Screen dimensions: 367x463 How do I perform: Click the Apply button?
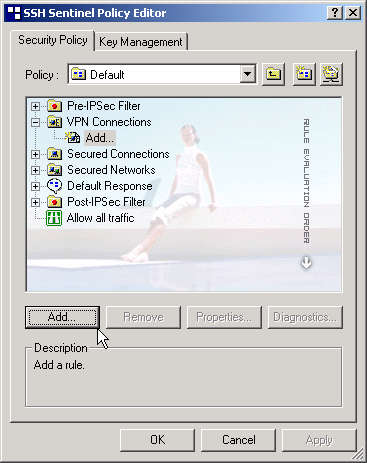(x=319, y=440)
